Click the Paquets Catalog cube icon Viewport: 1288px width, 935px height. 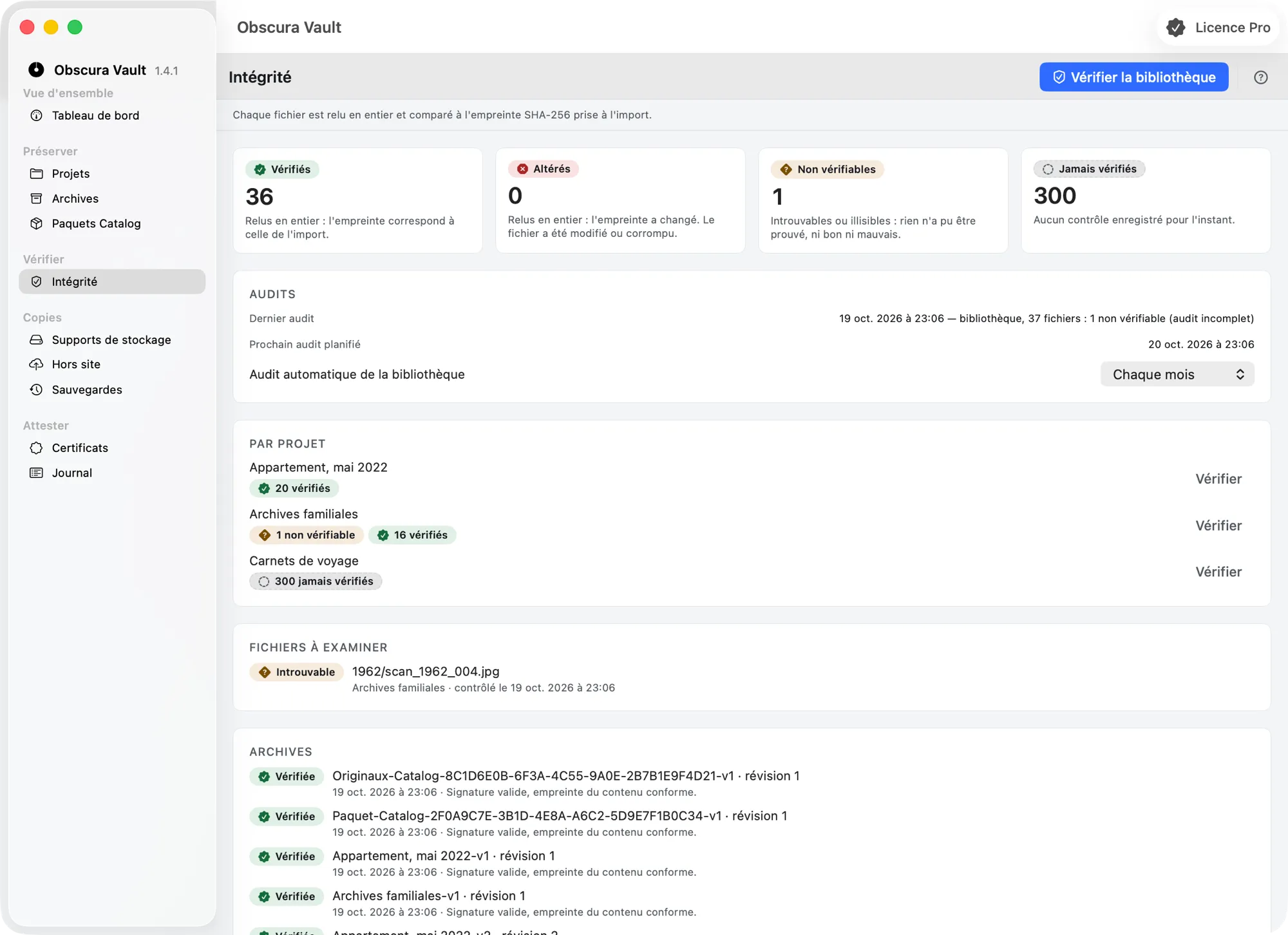click(37, 223)
